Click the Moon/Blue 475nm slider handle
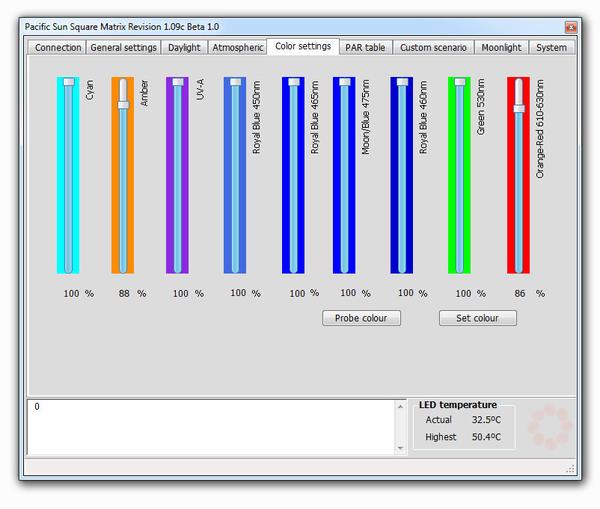 [x=345, y=82]
